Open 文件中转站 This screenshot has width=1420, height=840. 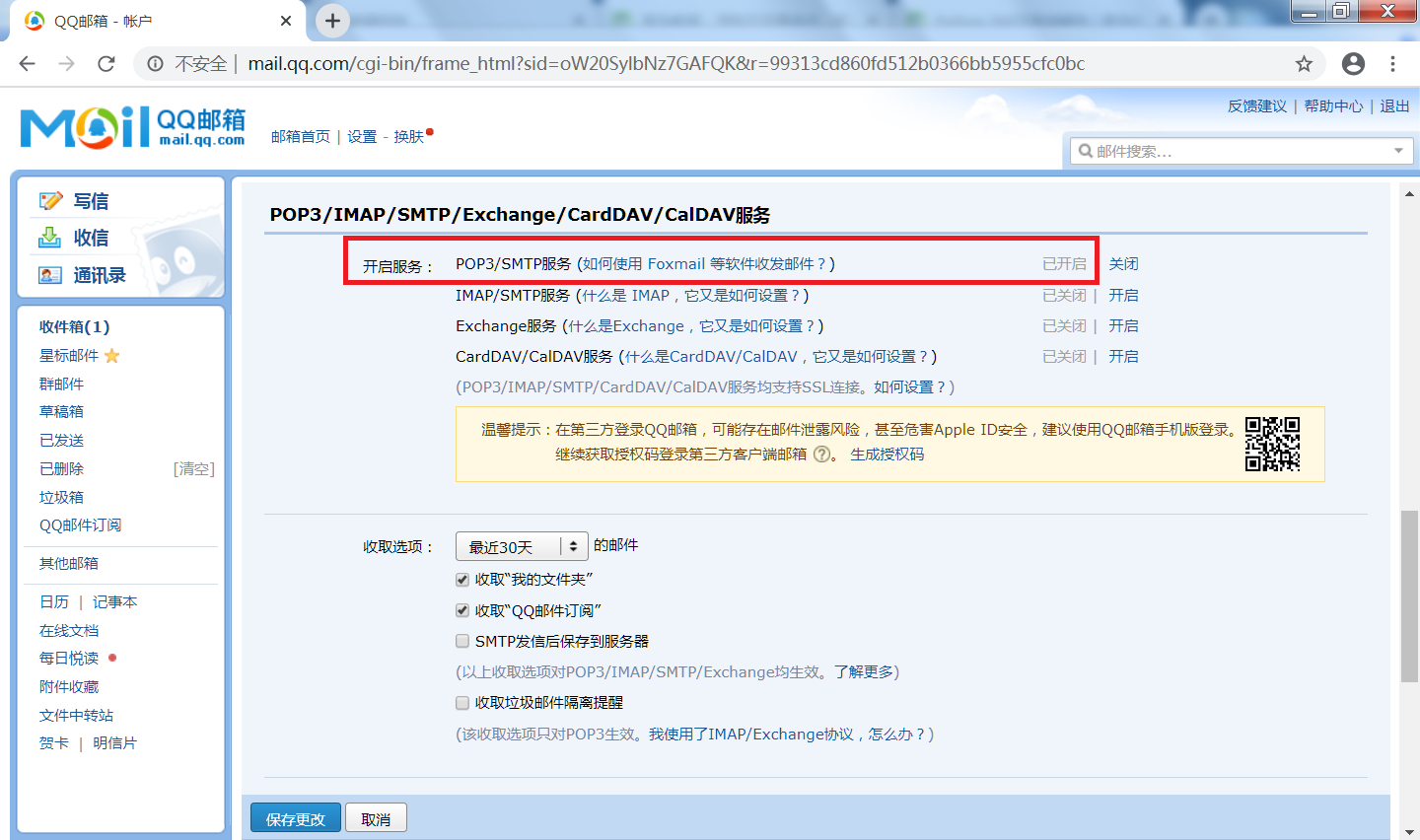[x=76, y=715]
